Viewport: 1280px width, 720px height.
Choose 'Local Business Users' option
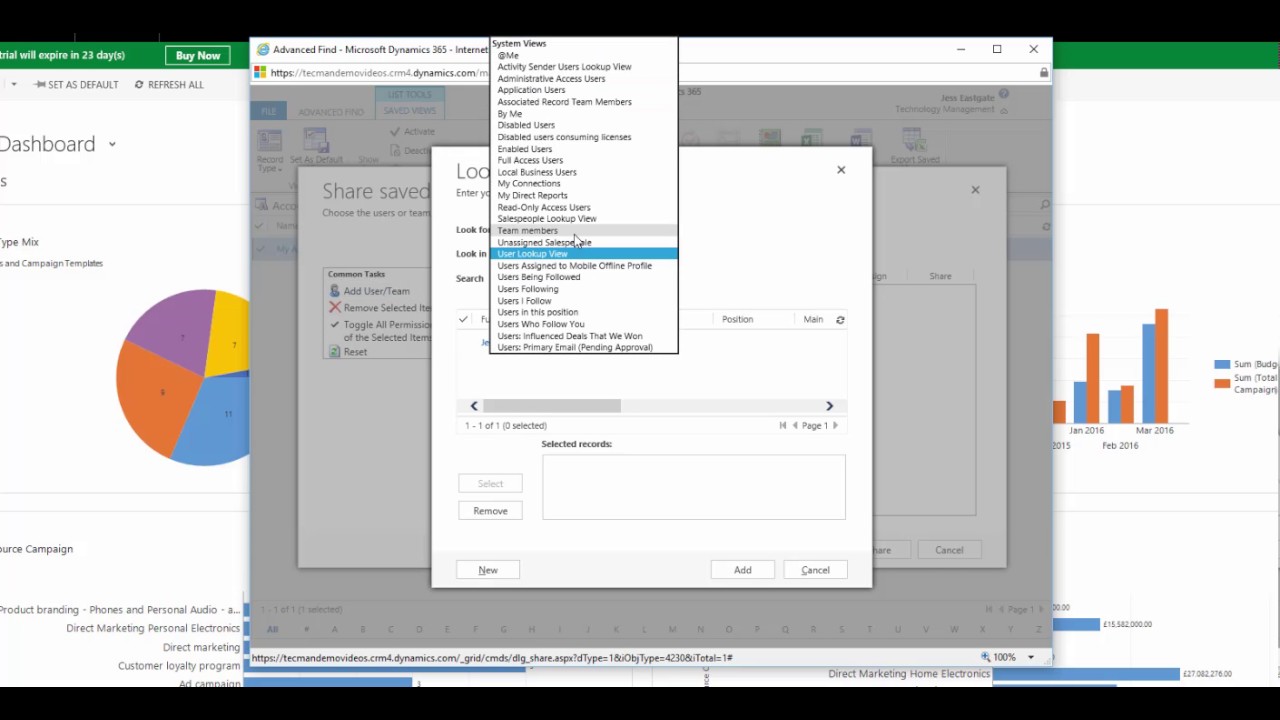[583, 172]
